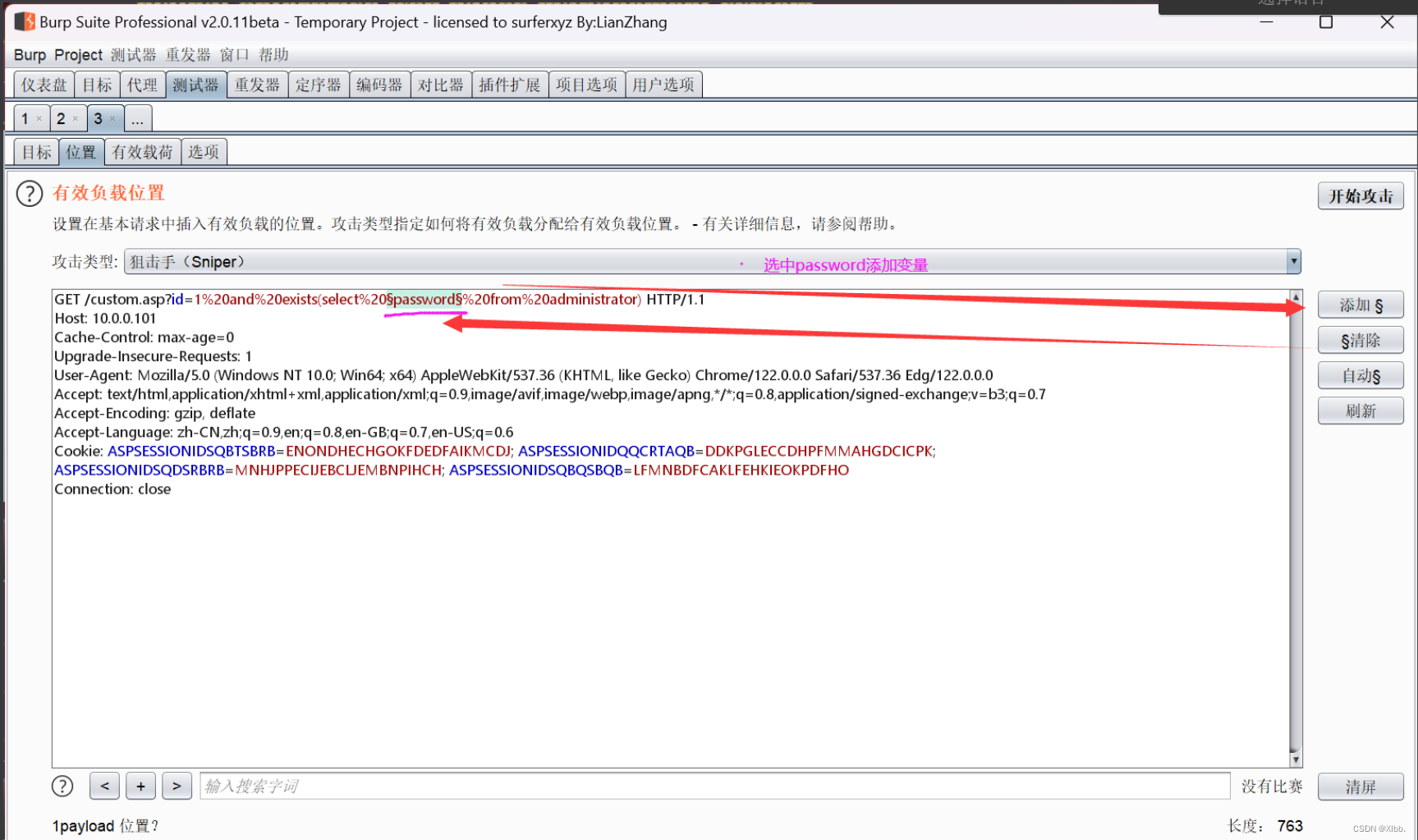The width and height of the screenshot is (1418, 840).
Task: Click the scrollbar down arrow of the request editor
Action: tap(1296, 759)
